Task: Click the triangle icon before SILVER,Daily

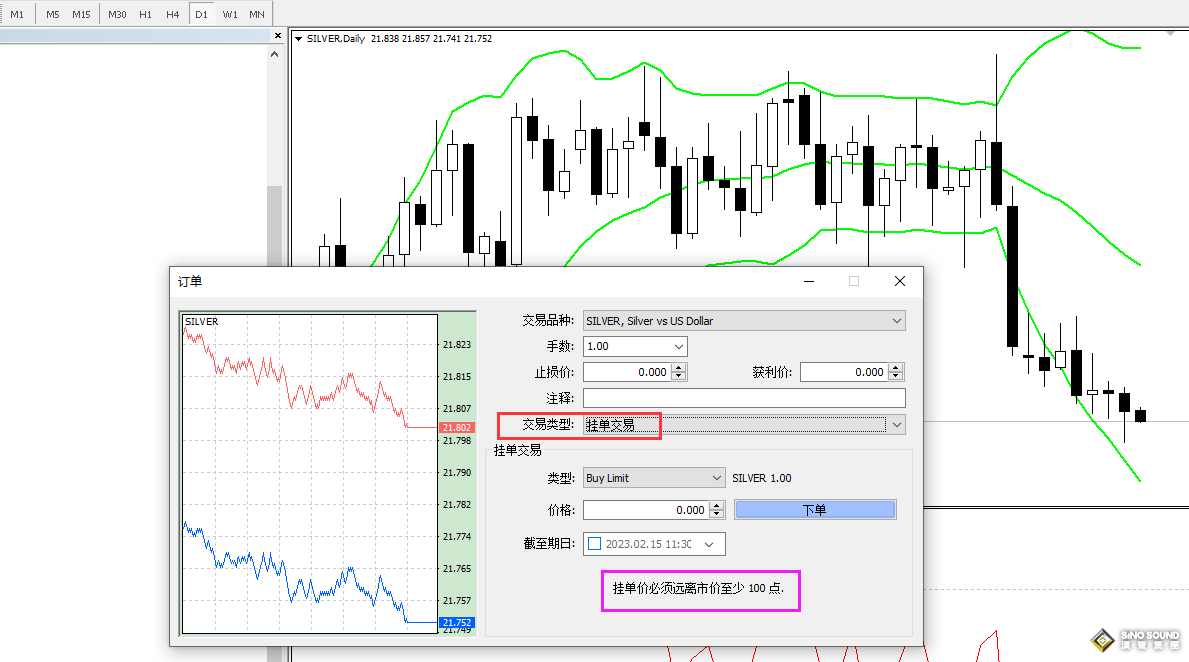Action: [299, 39]
